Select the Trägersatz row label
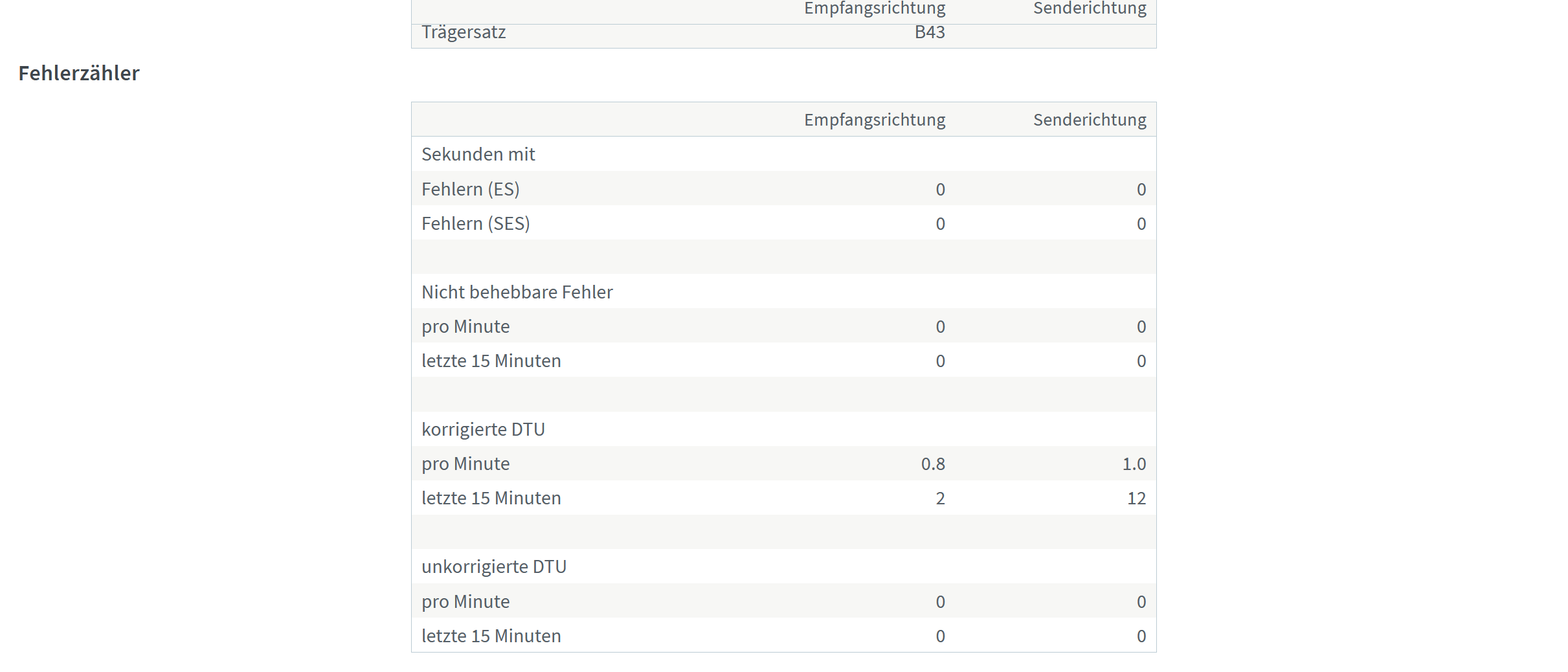Screen dimensions: 1568x672 coord(464,32)
